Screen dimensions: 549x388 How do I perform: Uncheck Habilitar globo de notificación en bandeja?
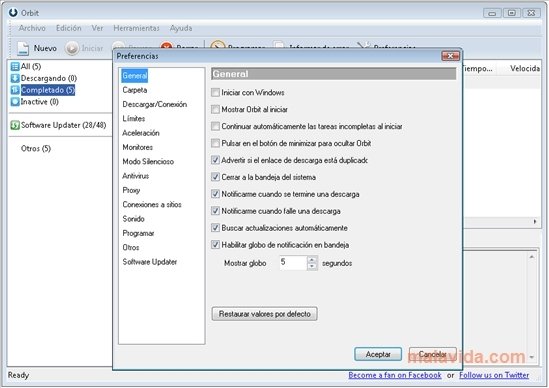tap(215, 244)
